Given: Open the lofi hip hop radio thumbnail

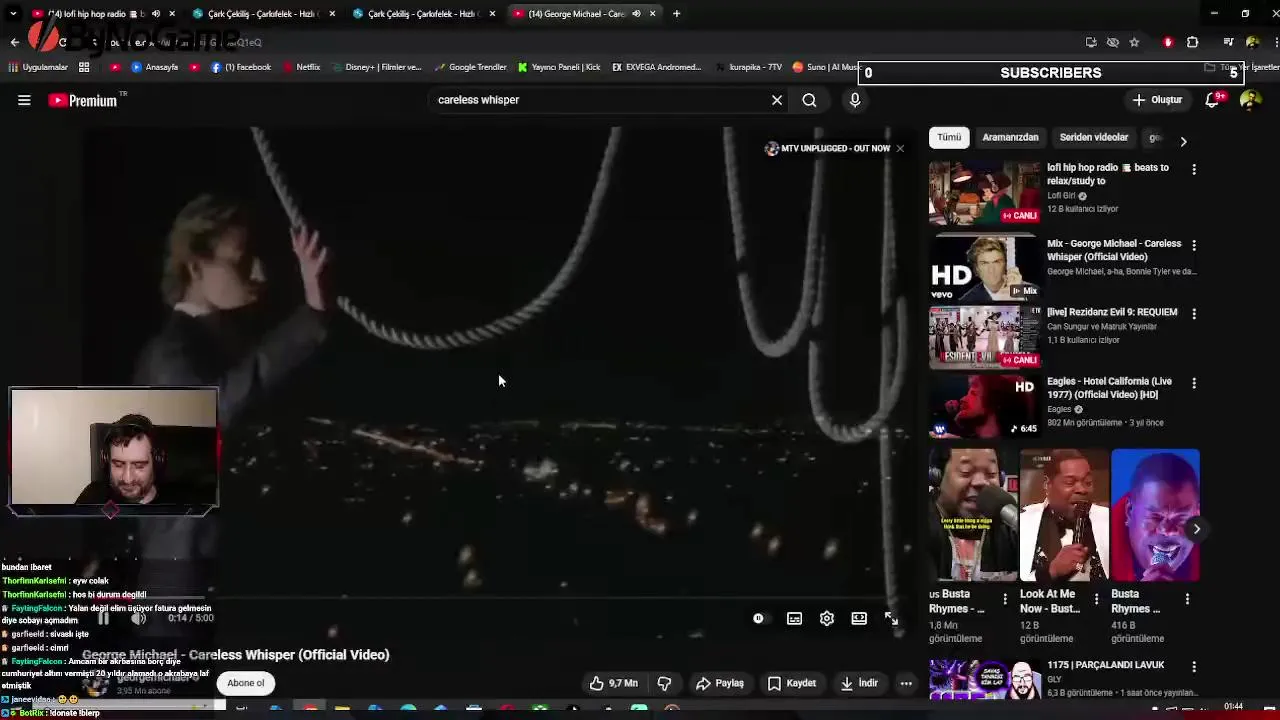Looking at the screenshot, I should tap(985, 193).
